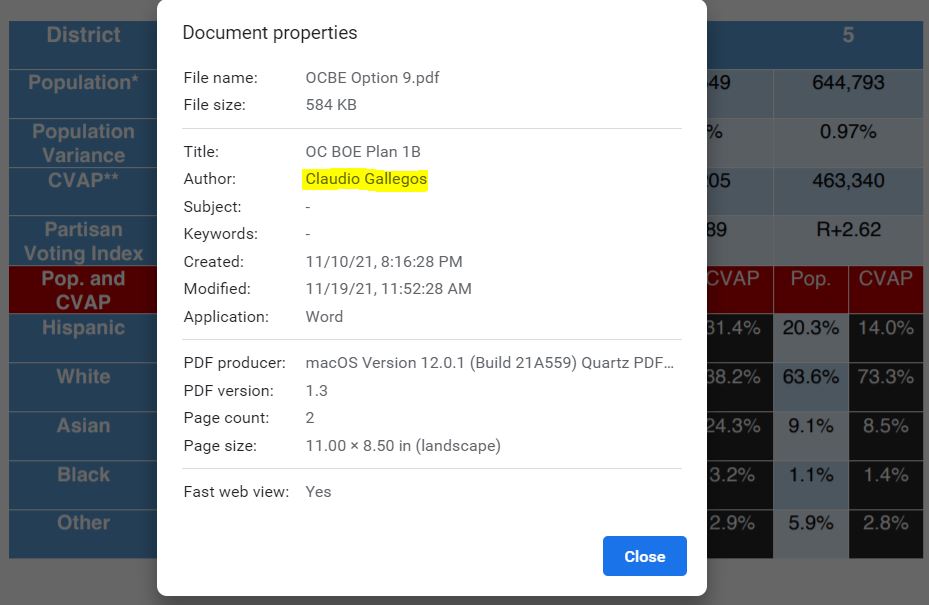
Task: Select the 'Fast web view:' label
Action: tap(236, 492)
